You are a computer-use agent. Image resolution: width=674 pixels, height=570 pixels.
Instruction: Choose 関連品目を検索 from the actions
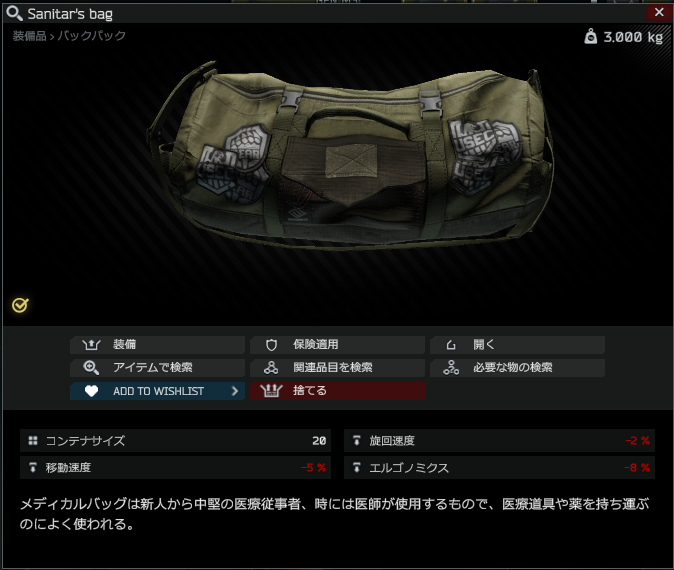[x=337, y=368]
